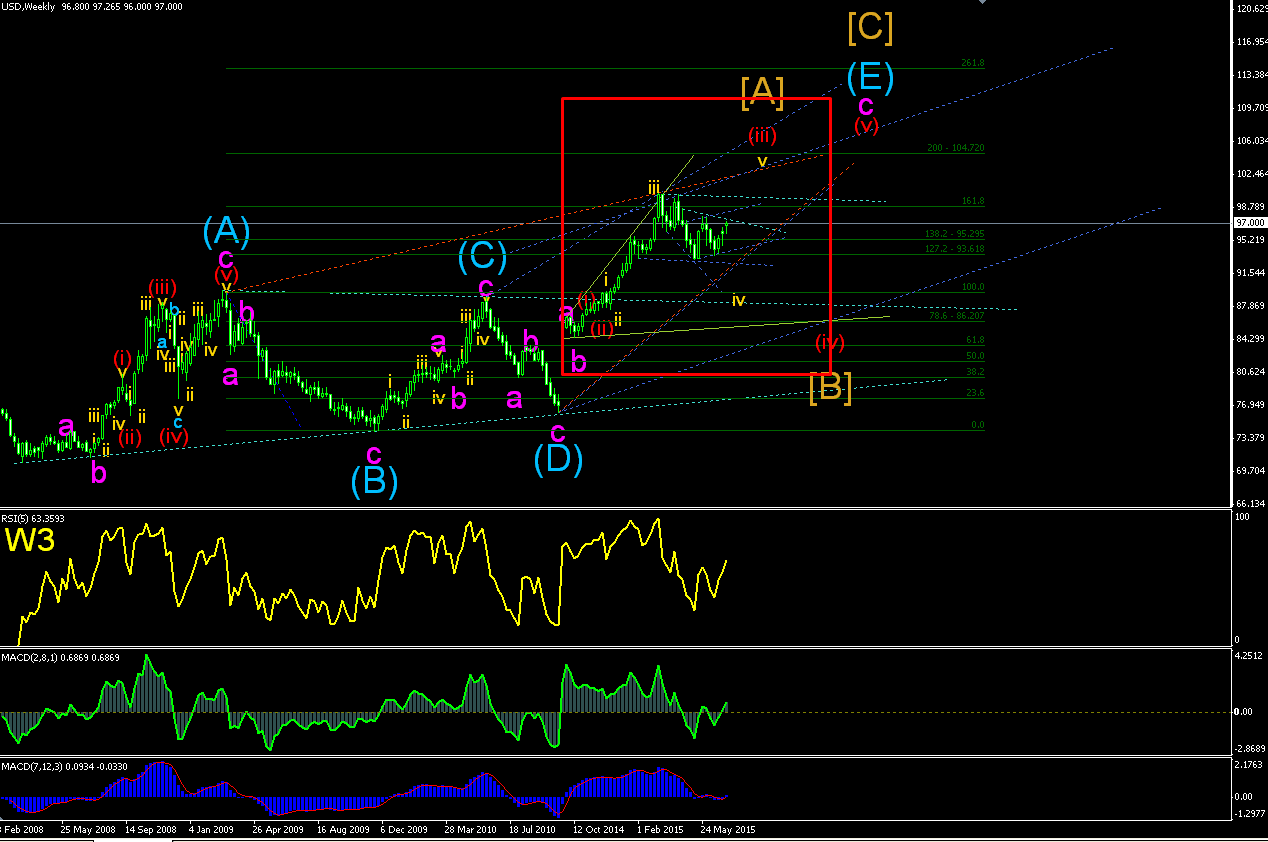The width and height of the screenshot is (1268, 842).
Task: Select the 100.0 Fibonacci level label
Action: pos(972,287)
